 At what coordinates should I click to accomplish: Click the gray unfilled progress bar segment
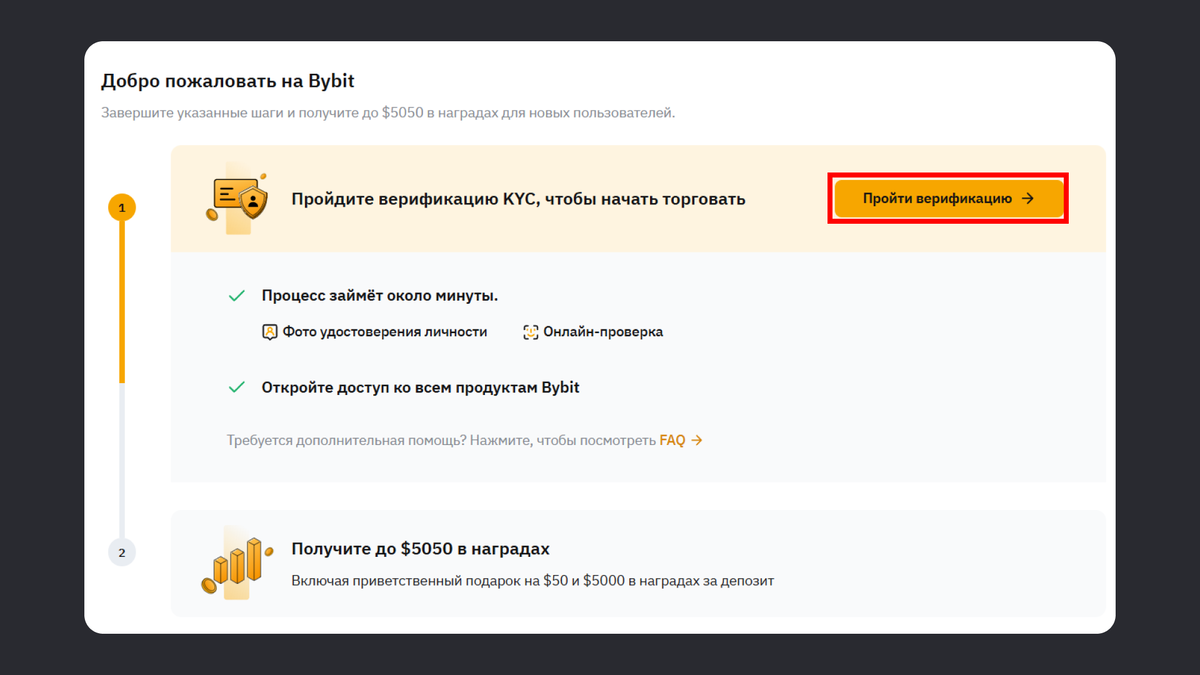point(121,460)
